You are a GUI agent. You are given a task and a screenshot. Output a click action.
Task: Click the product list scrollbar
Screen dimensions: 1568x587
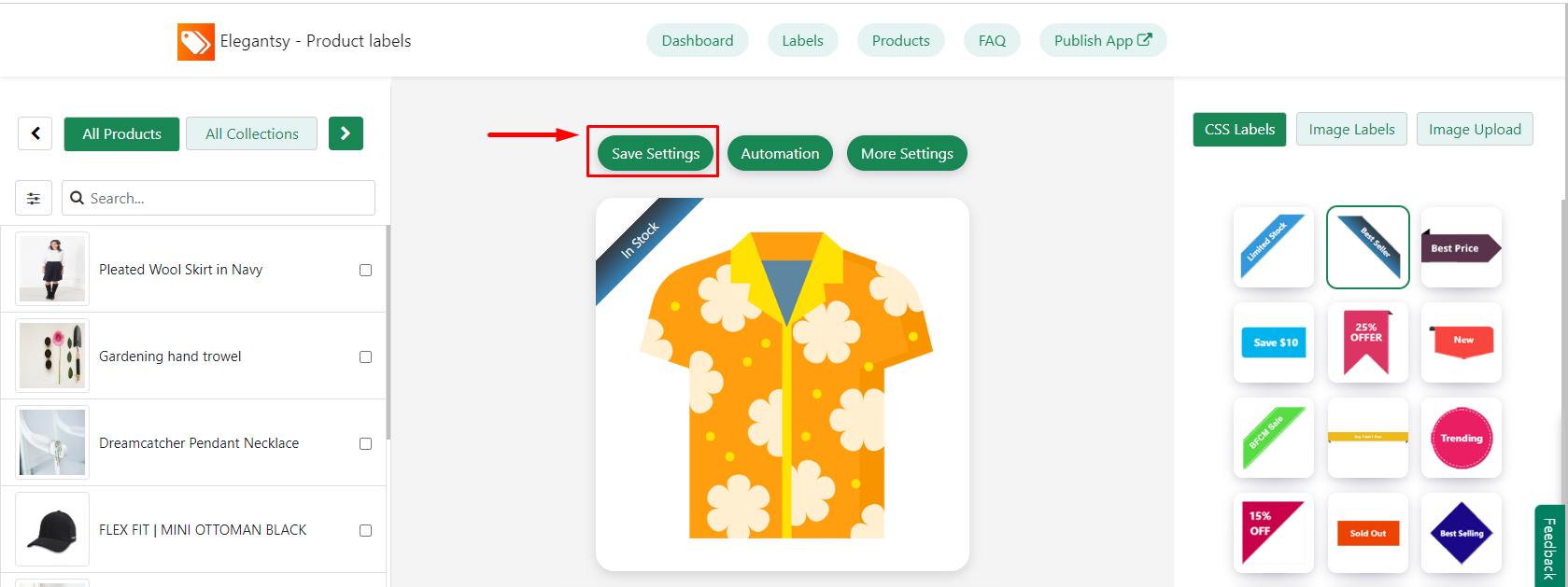388,333
